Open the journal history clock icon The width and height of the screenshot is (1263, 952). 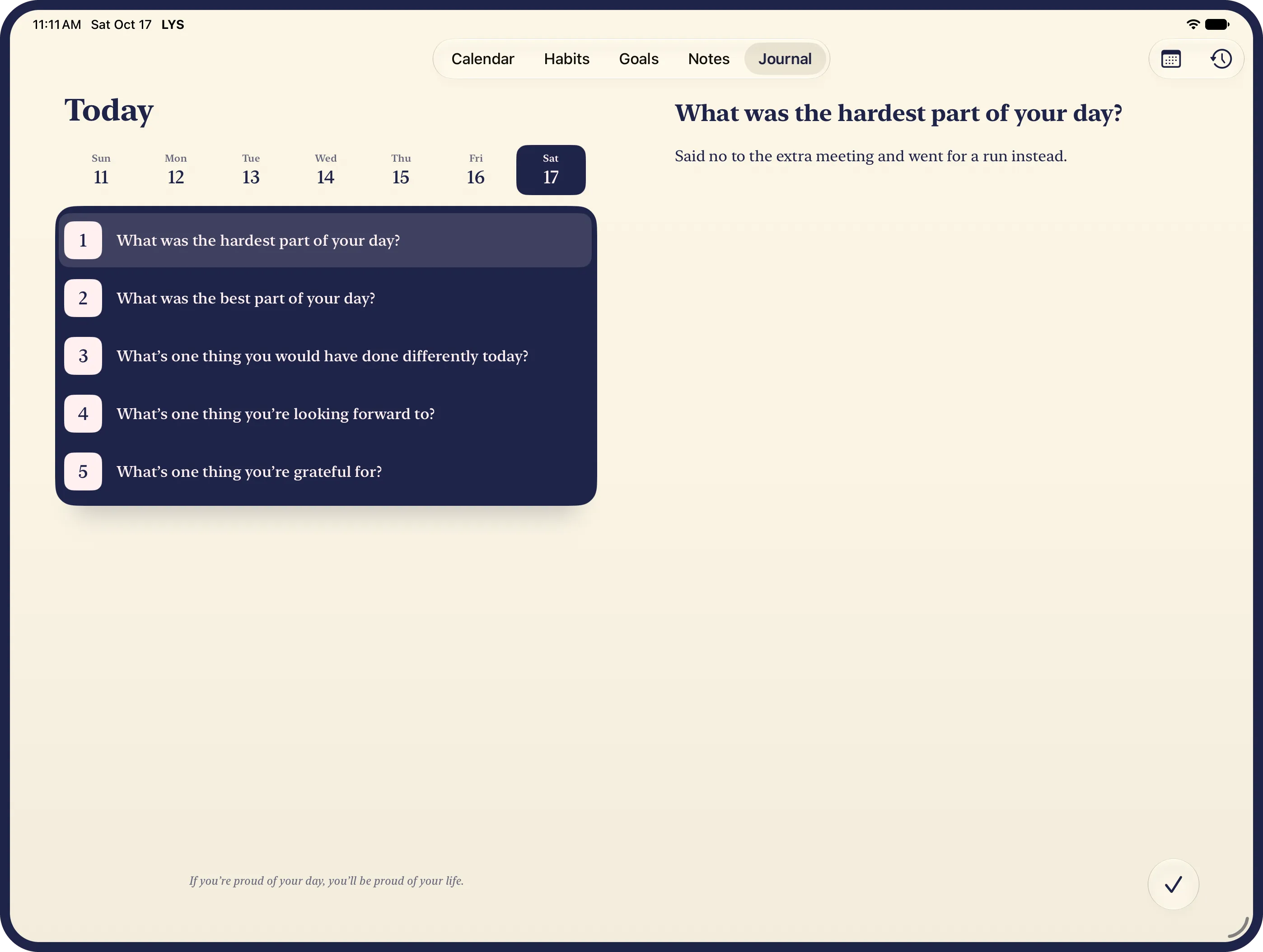[1221, 59]
